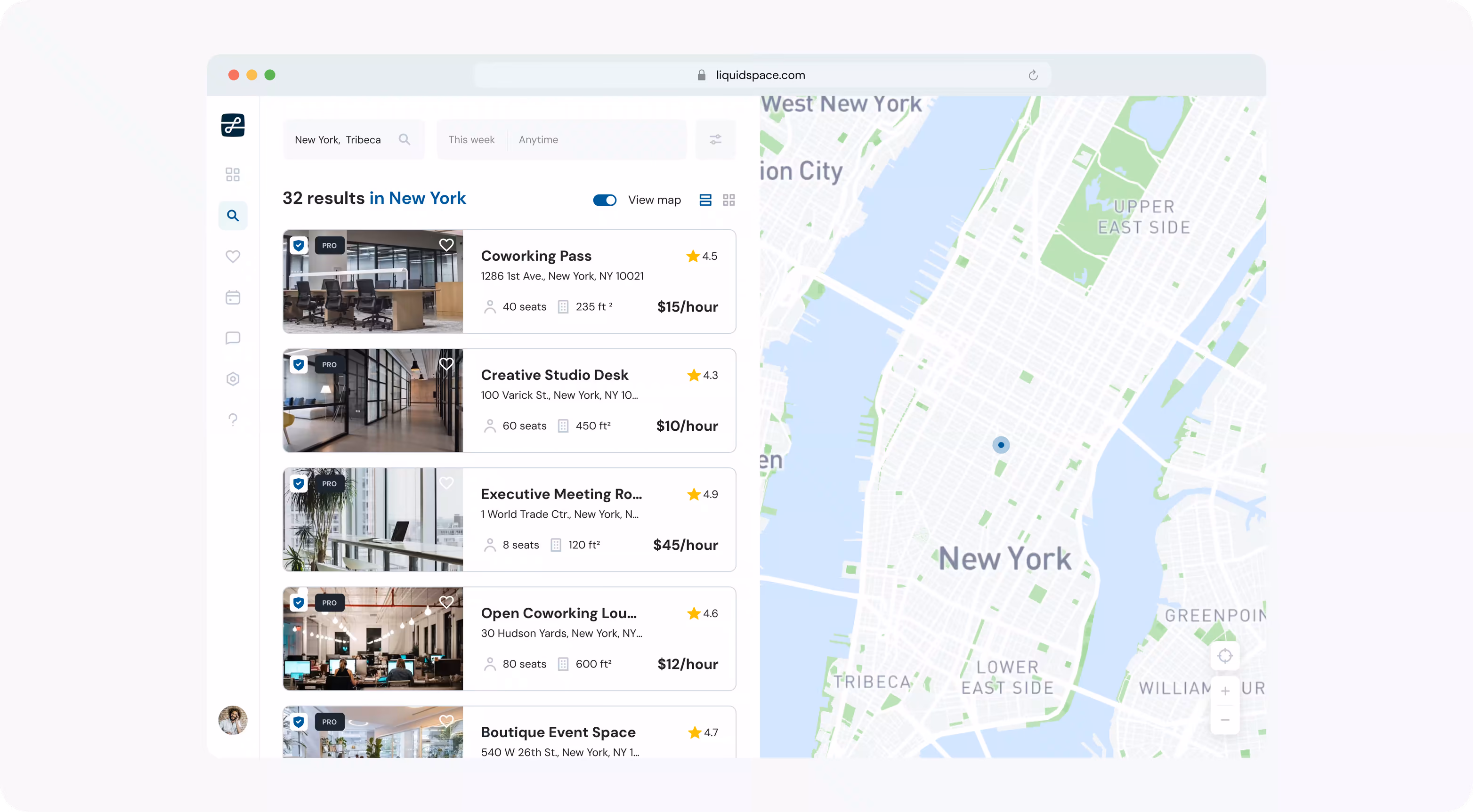Click verified shield badge on Executive Meeting Room
The width and height of the screenshot is (1473, 812).
tap(299, 483)
